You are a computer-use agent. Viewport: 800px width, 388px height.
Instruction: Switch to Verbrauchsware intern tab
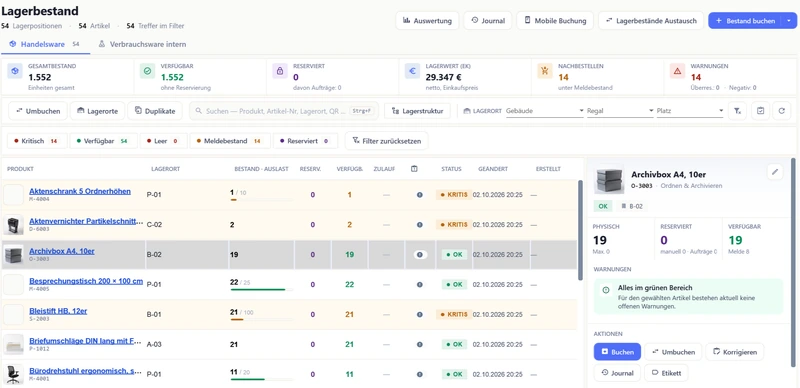click(142, 44)
